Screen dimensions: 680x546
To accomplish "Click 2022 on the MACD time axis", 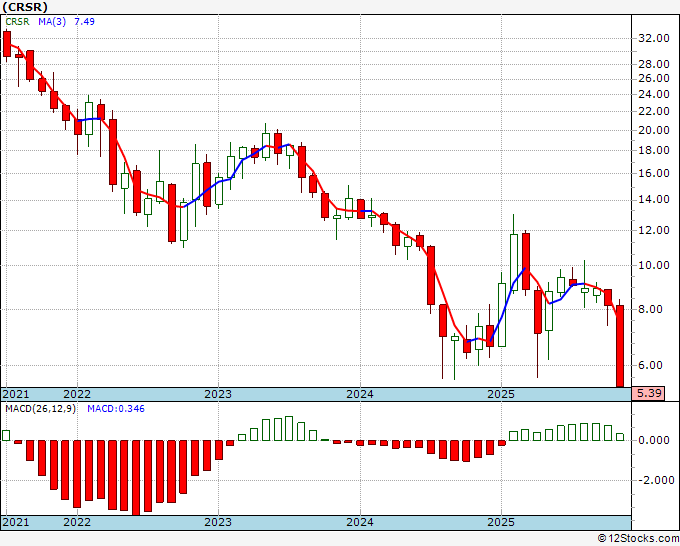I will pyautogui.click(x=77, y=522).
